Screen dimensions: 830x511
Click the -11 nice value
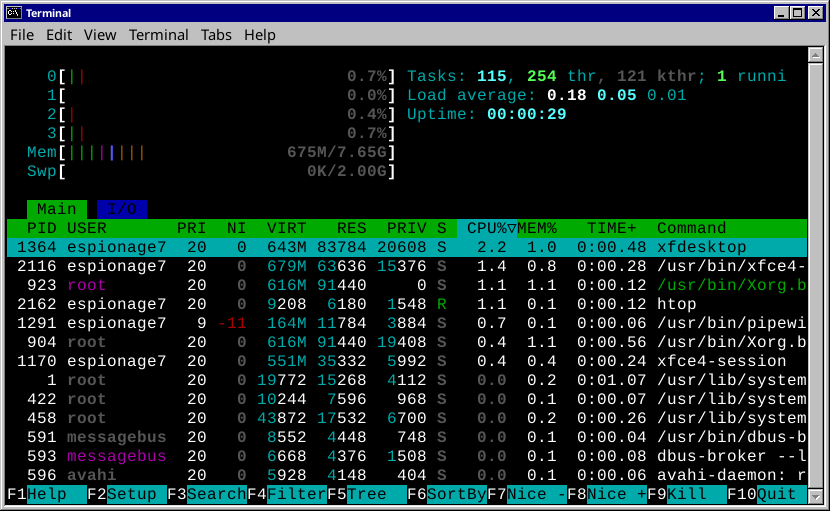point(232,323)
